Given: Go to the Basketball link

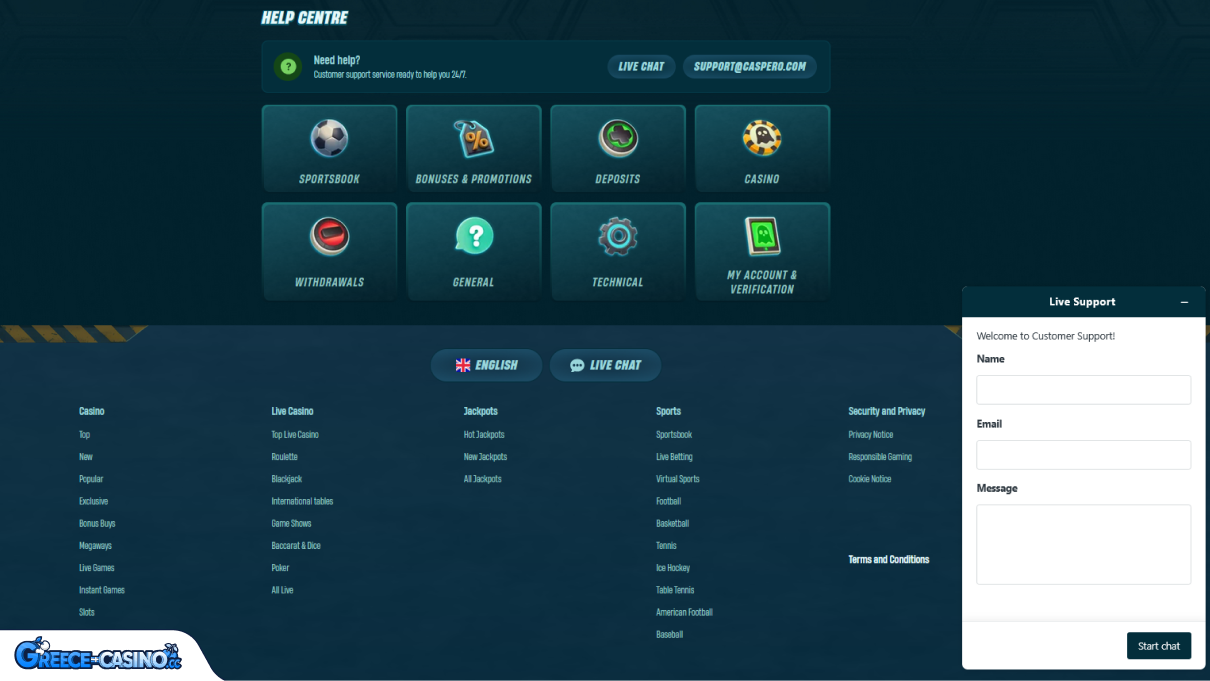Looking at the screenshot, I should point(672,524).
